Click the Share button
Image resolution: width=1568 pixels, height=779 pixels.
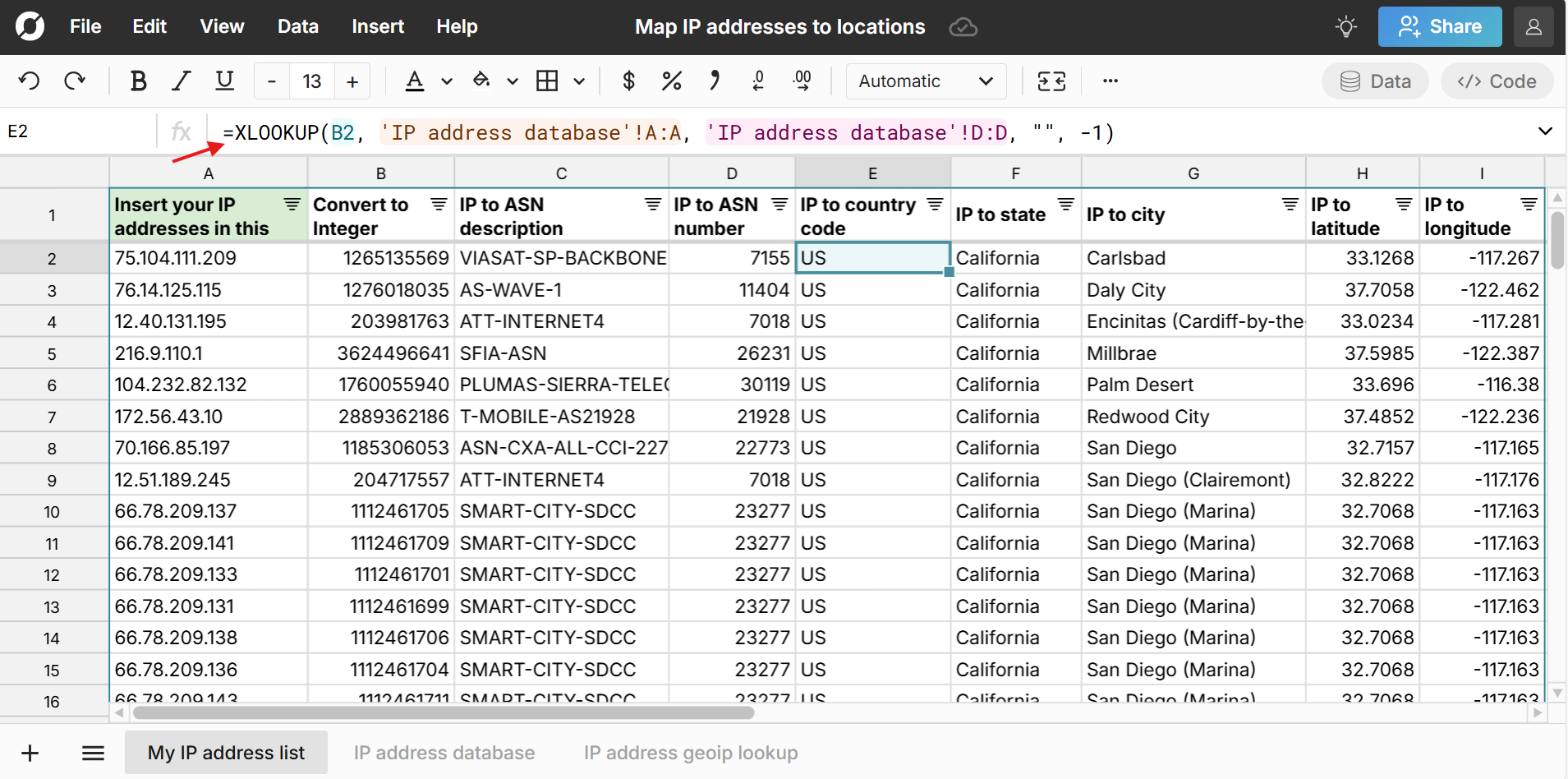tap(1439, 27)
